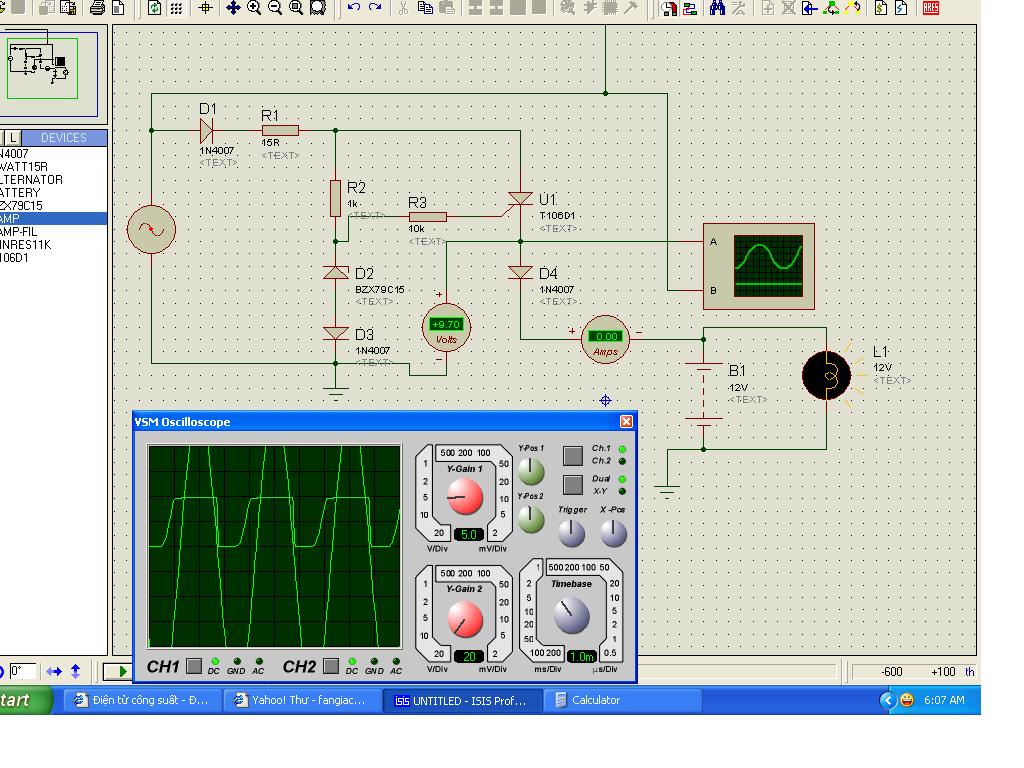Click the DEVICES selector header
The image size is (1024, 768).
tap(63, 138)
